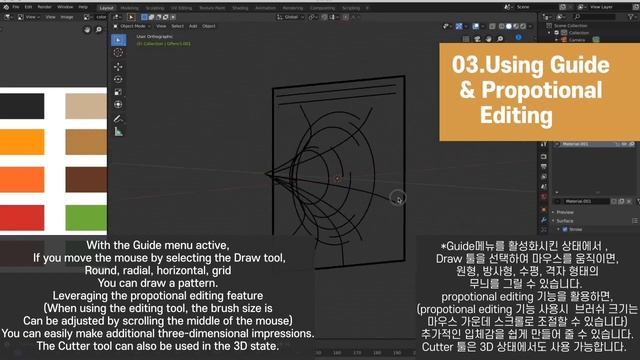
Task: Switch to Material Preview shading
Action: click(x=516, y=26)
